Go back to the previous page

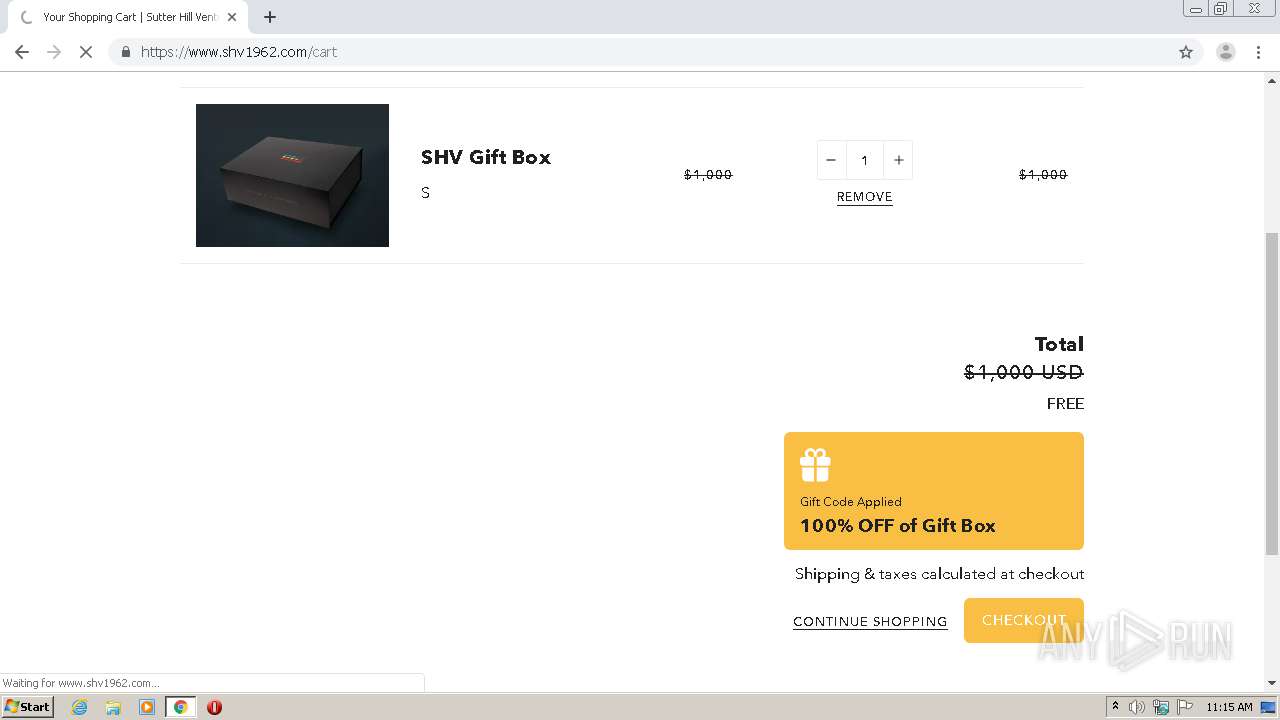click(x=22, y=52)
